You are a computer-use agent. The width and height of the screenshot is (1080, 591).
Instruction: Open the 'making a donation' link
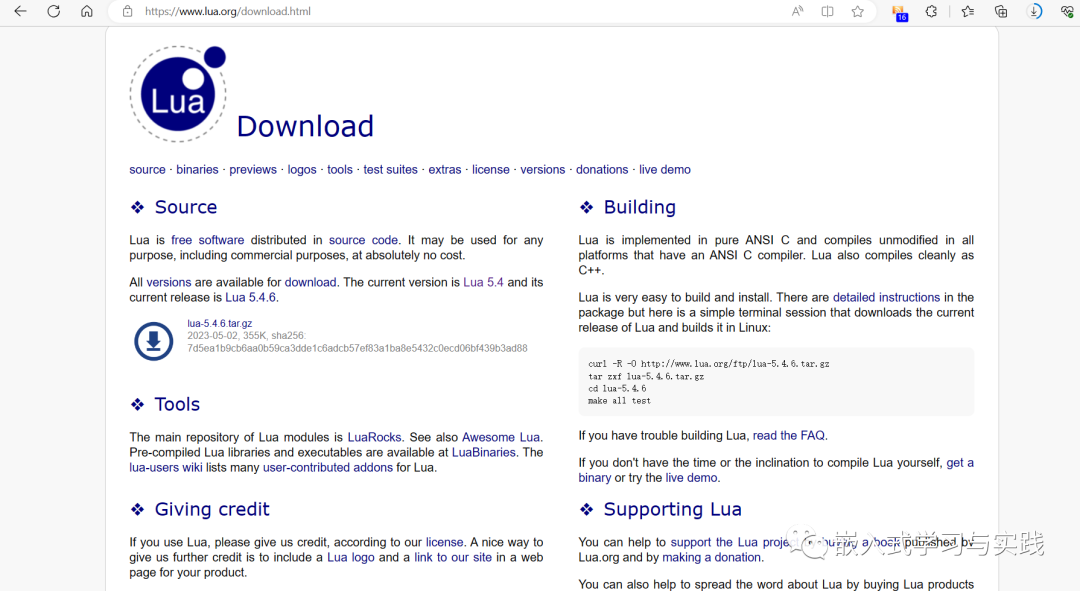tap(712, 557)
